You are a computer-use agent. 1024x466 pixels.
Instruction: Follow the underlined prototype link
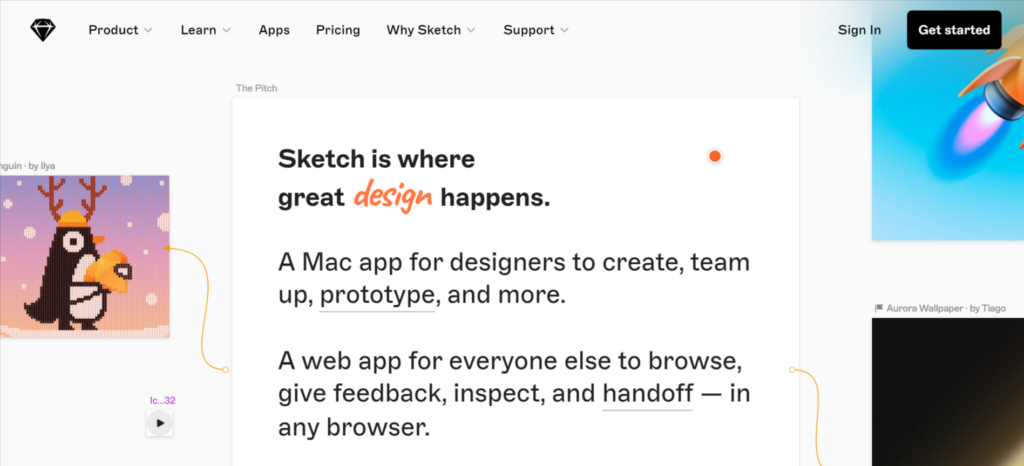(x=377, y=296)
